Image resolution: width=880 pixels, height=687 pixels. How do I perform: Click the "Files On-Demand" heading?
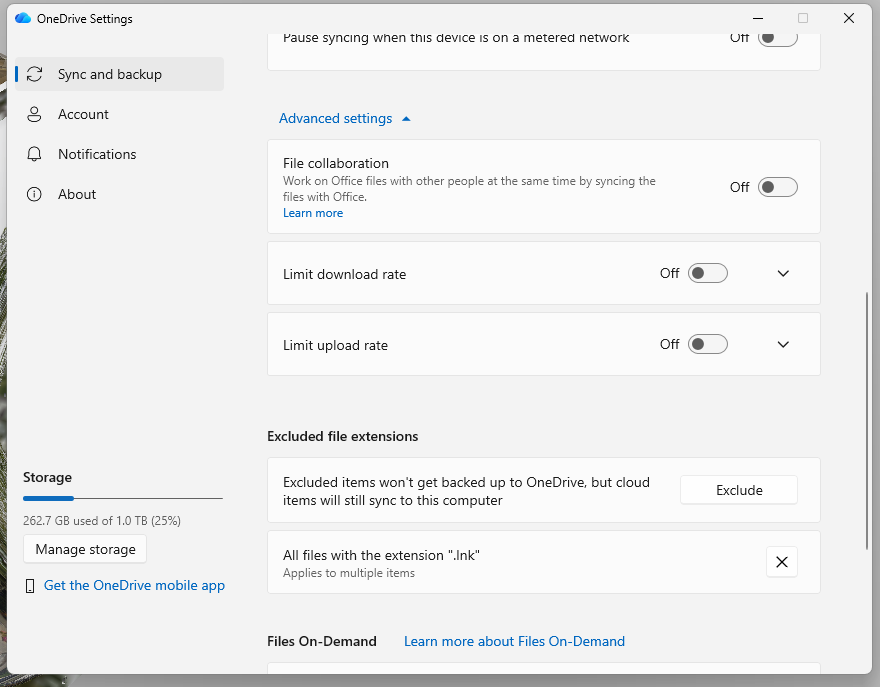point(322,642)
